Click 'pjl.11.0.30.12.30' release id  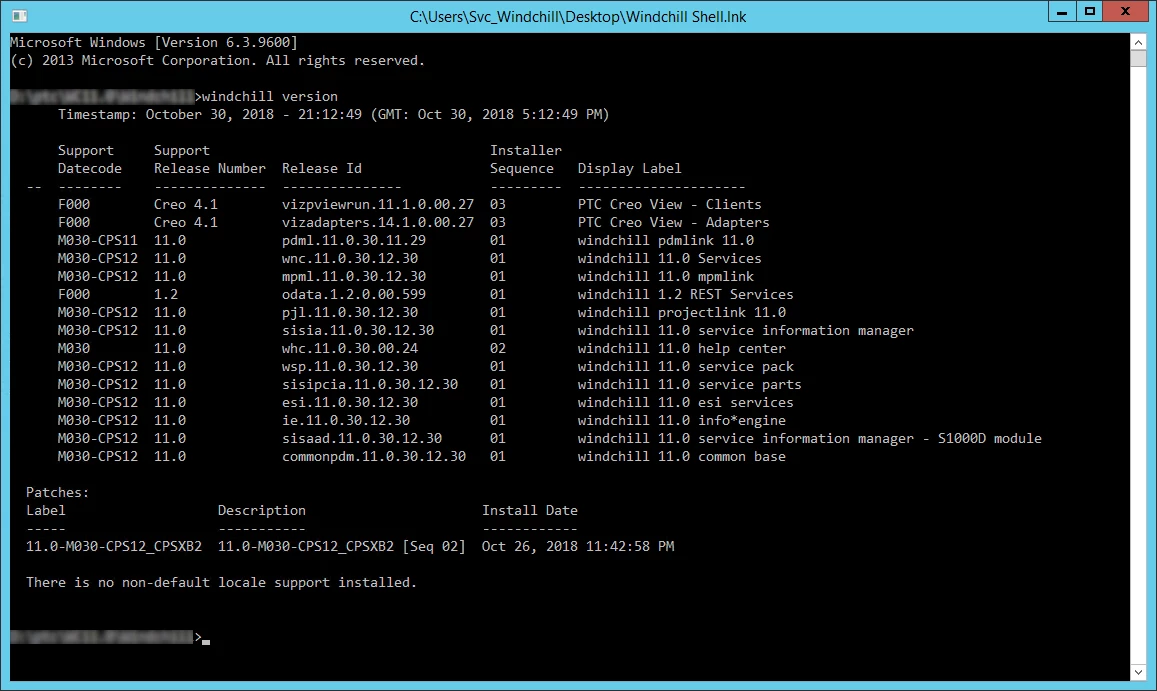[350, 312]
